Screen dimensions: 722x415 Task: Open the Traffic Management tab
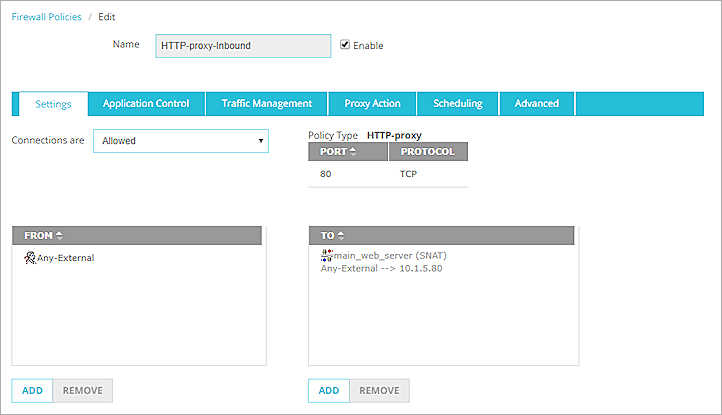tap(267, 104)
